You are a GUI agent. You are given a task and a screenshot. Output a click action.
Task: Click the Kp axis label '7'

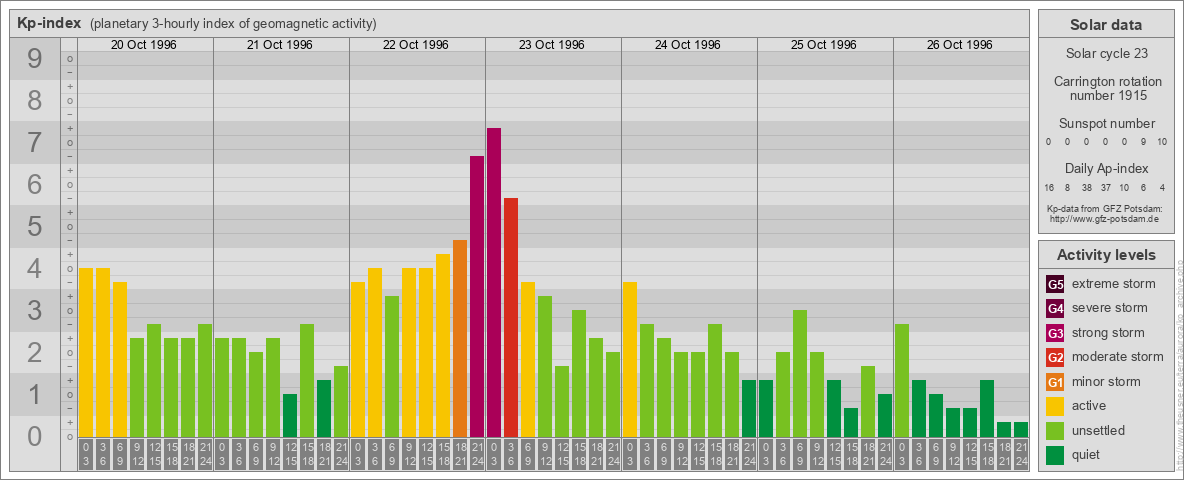[x=35, y=143]
